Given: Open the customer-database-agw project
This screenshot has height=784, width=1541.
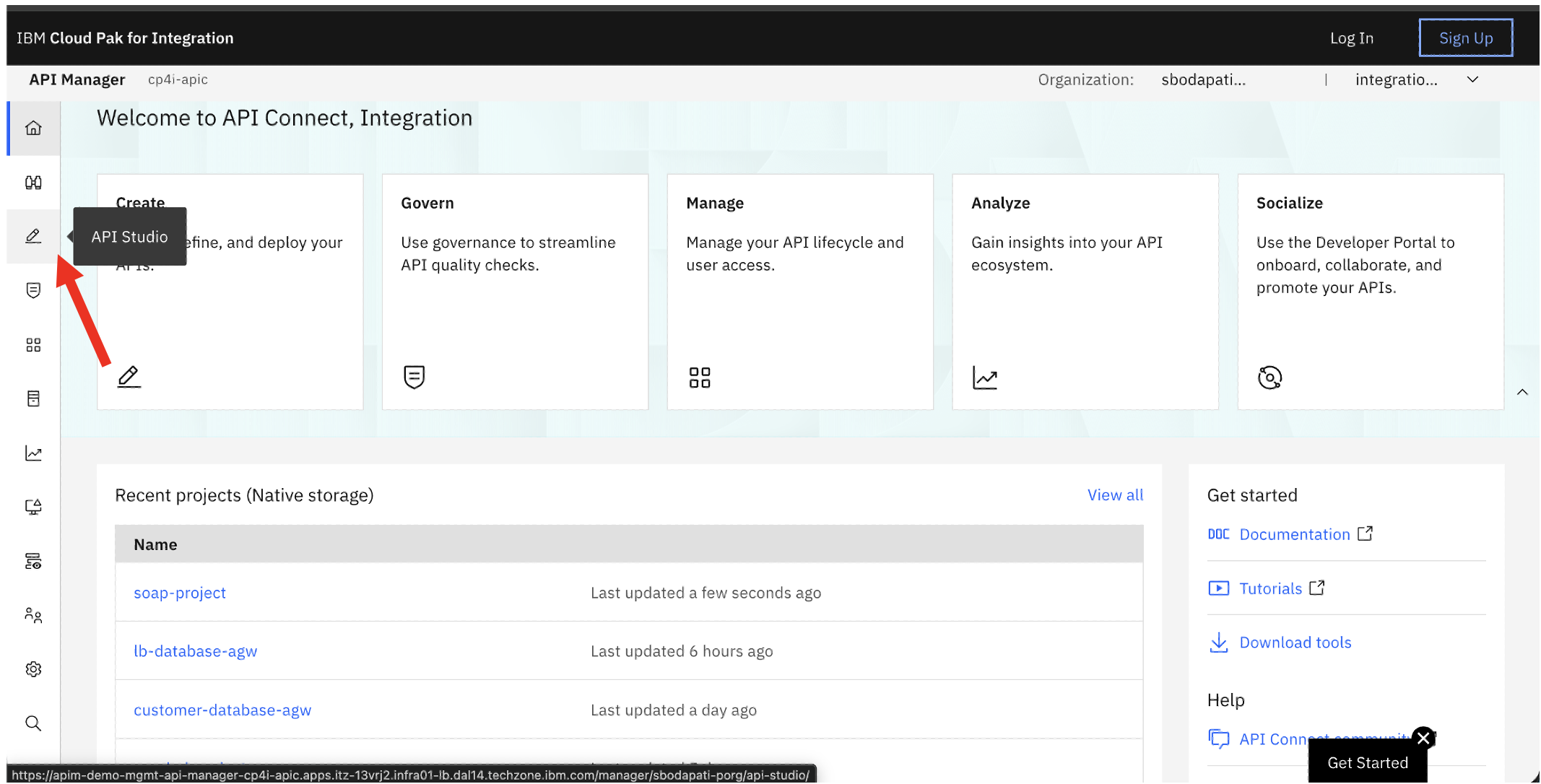Looking at the screenshot, I should click(222, 710).
